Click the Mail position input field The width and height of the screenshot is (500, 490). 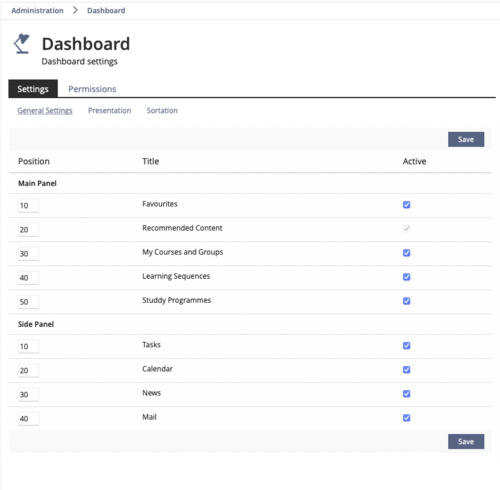28,419
